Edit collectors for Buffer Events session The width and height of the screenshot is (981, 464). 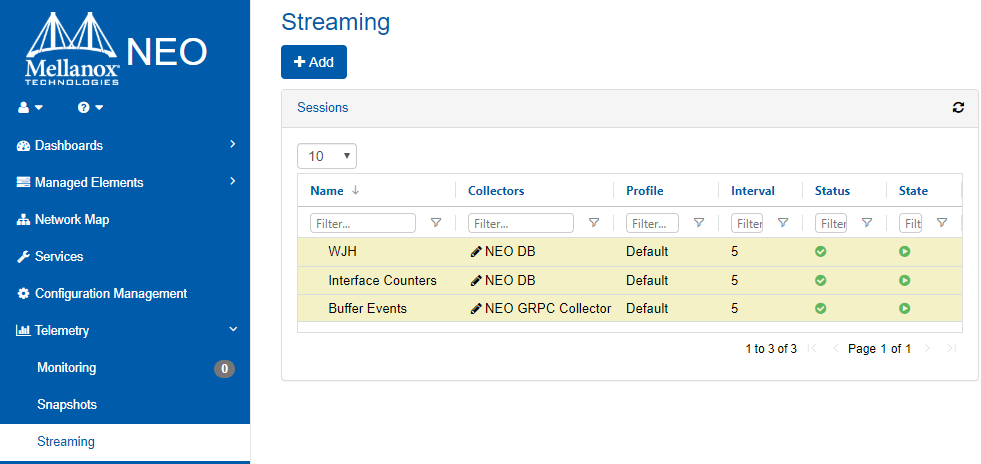(475, 309)
